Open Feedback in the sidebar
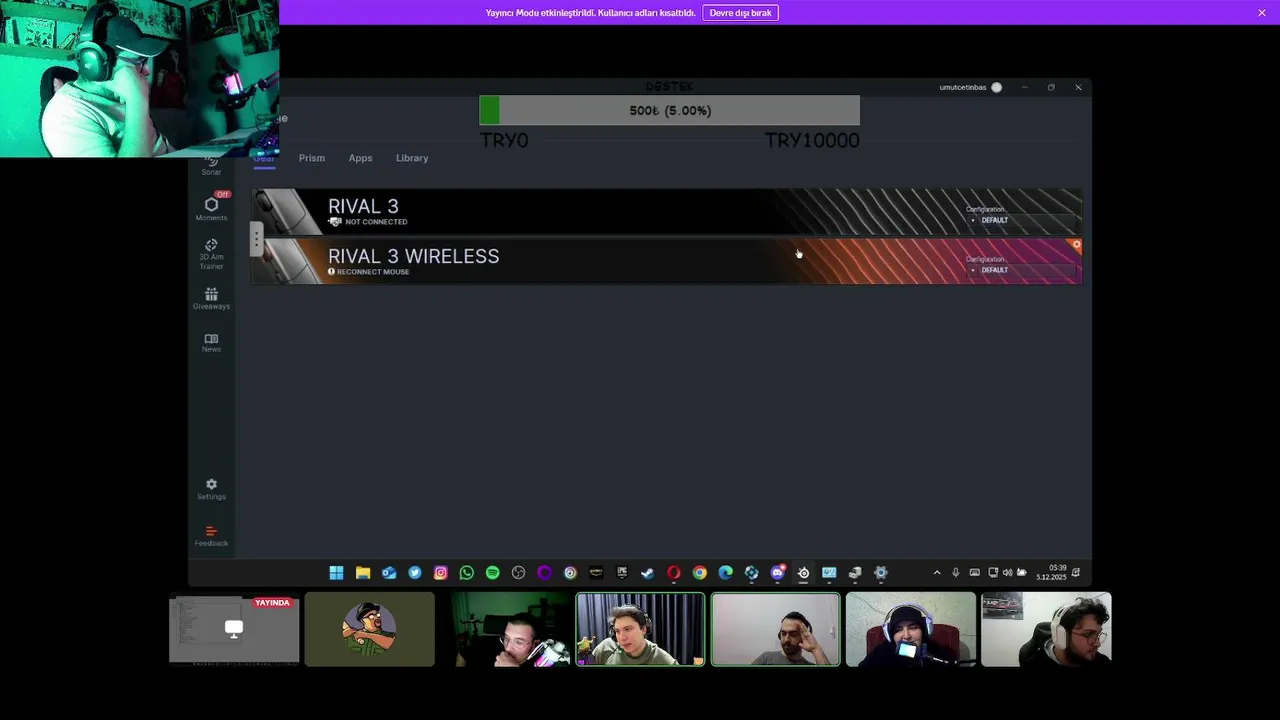Image resolution: width=1280 pixels, height=720 pixels. pos(211,536)
